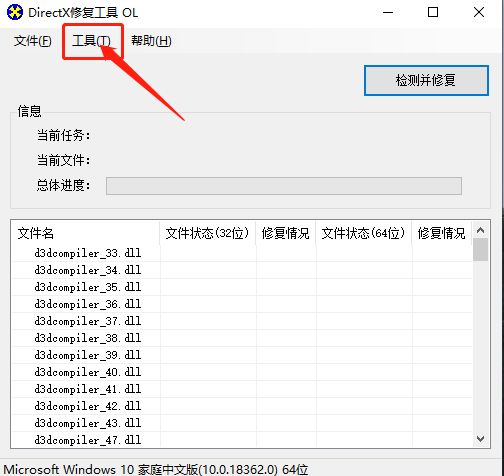504x476 pixels.
Task: Select the d3dcompiler_36.dll row
Action: [x=242, y=304]
